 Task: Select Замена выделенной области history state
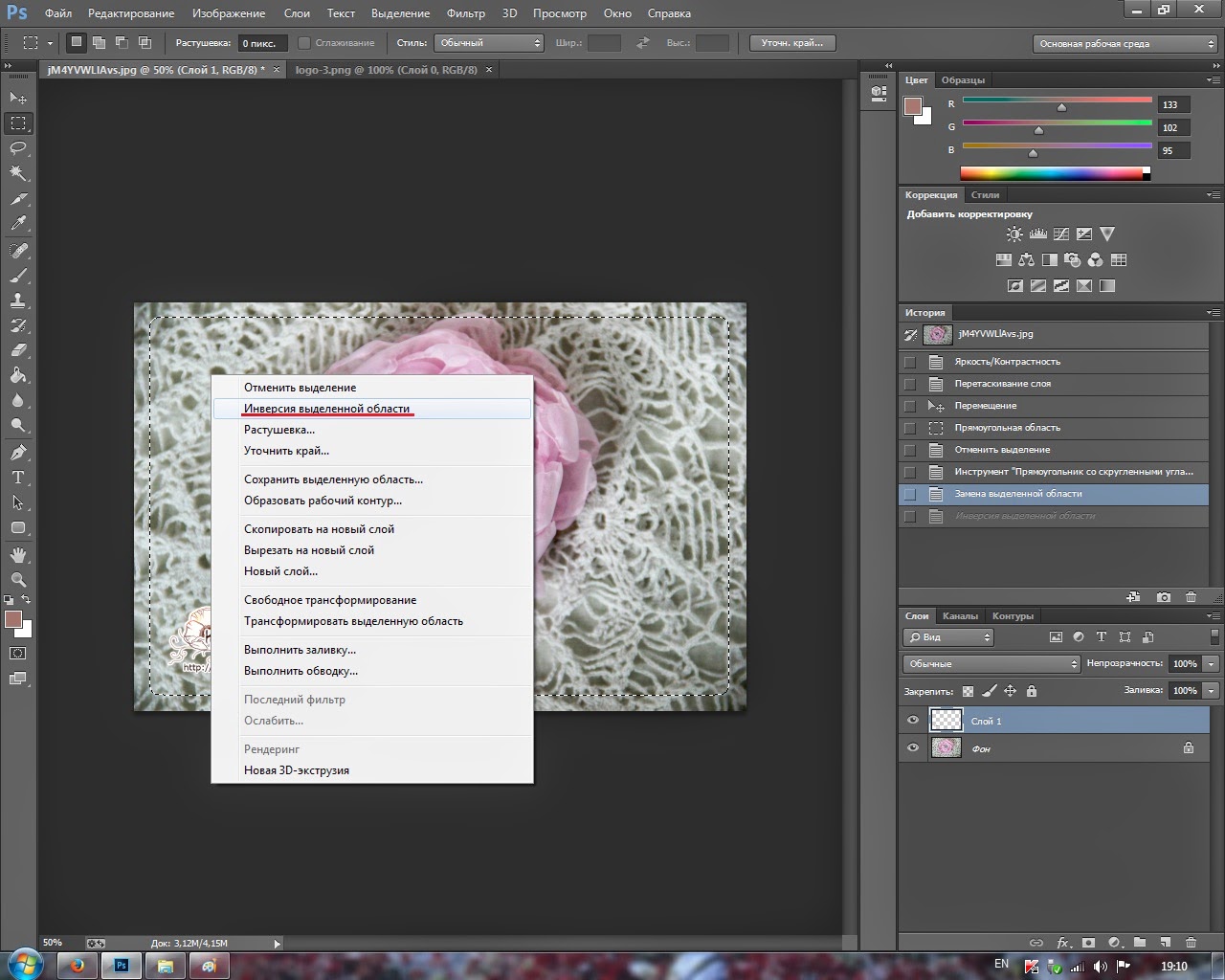[x=1054, y=494]
